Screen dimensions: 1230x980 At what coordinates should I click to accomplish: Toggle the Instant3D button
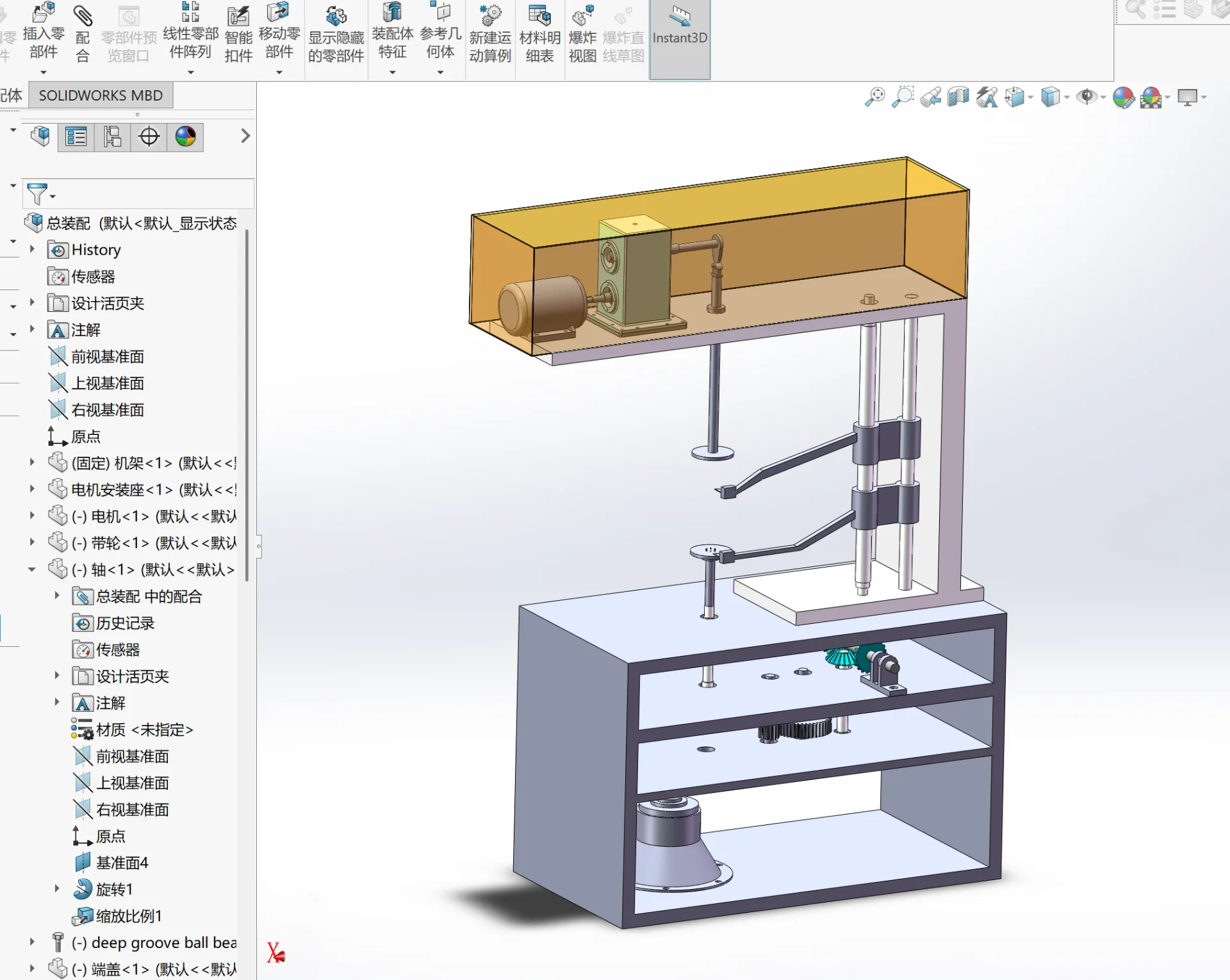(x=680, y=38)
